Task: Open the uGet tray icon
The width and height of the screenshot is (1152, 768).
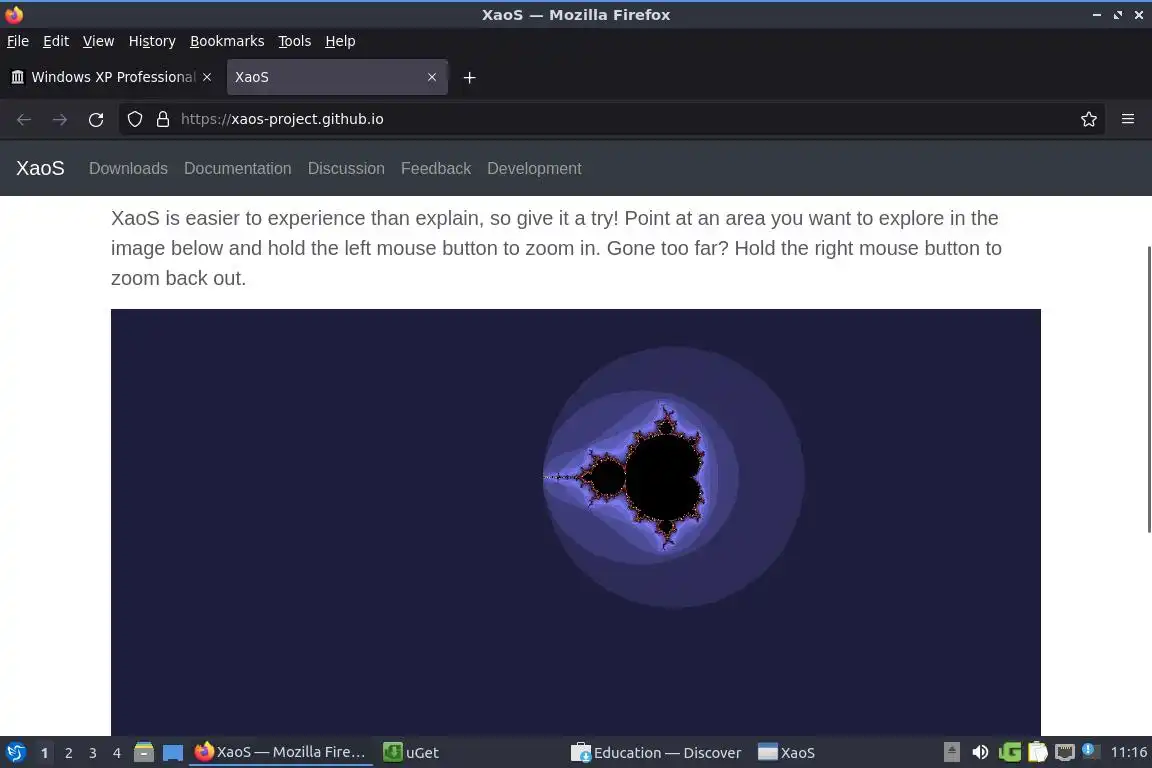Action: (1009, 753)
